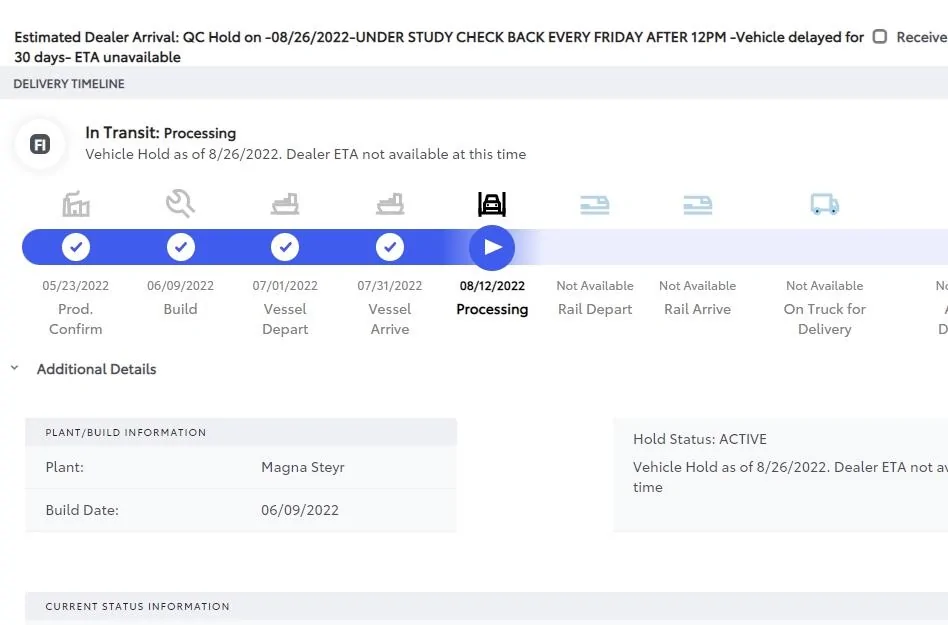Image resolution: width=948 pixels, height=625 pixels.
Task: Tick the Received checkbox at top right
Action: click(880, 37)
